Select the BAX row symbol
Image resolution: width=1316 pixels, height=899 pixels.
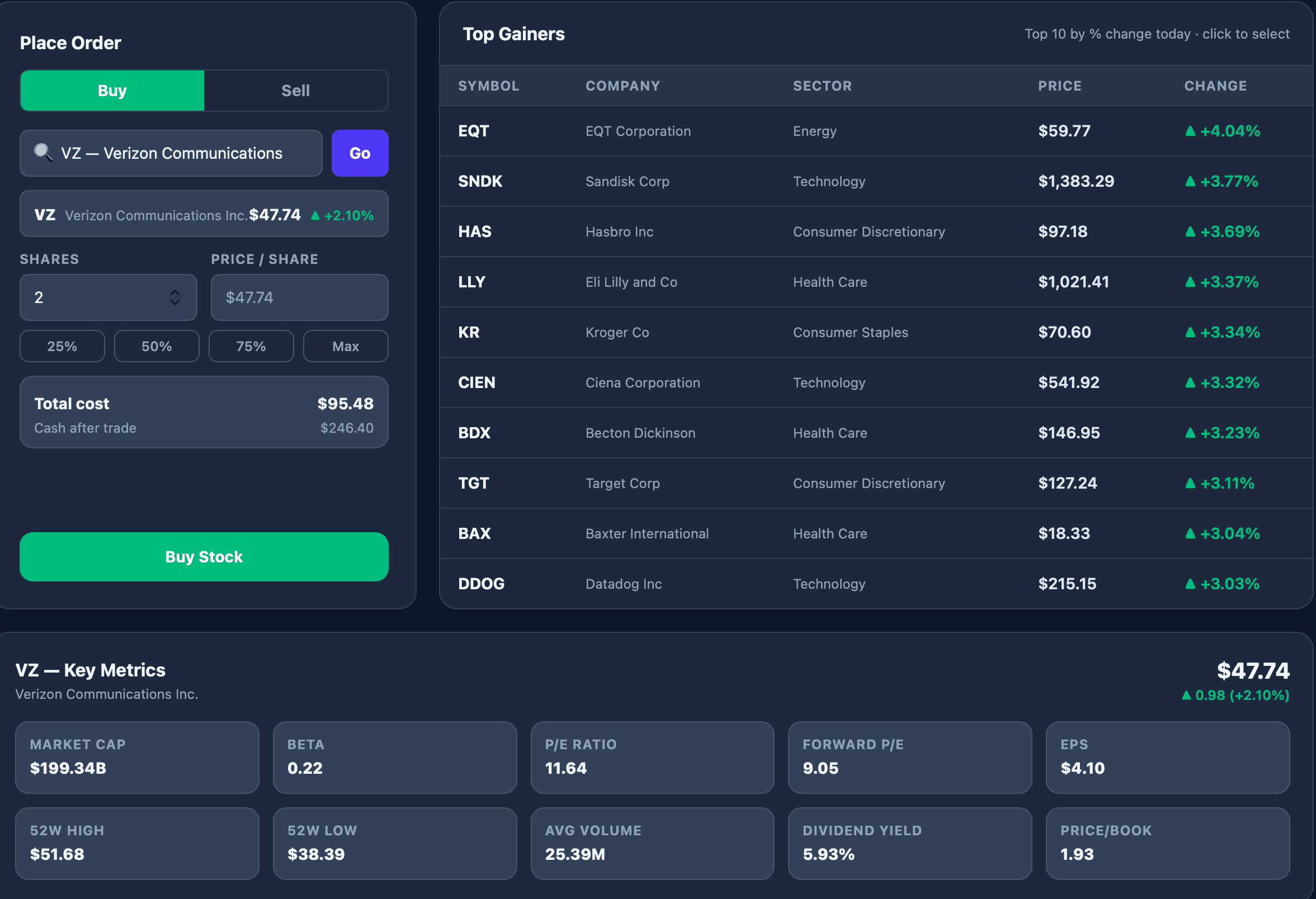(474, 534)
